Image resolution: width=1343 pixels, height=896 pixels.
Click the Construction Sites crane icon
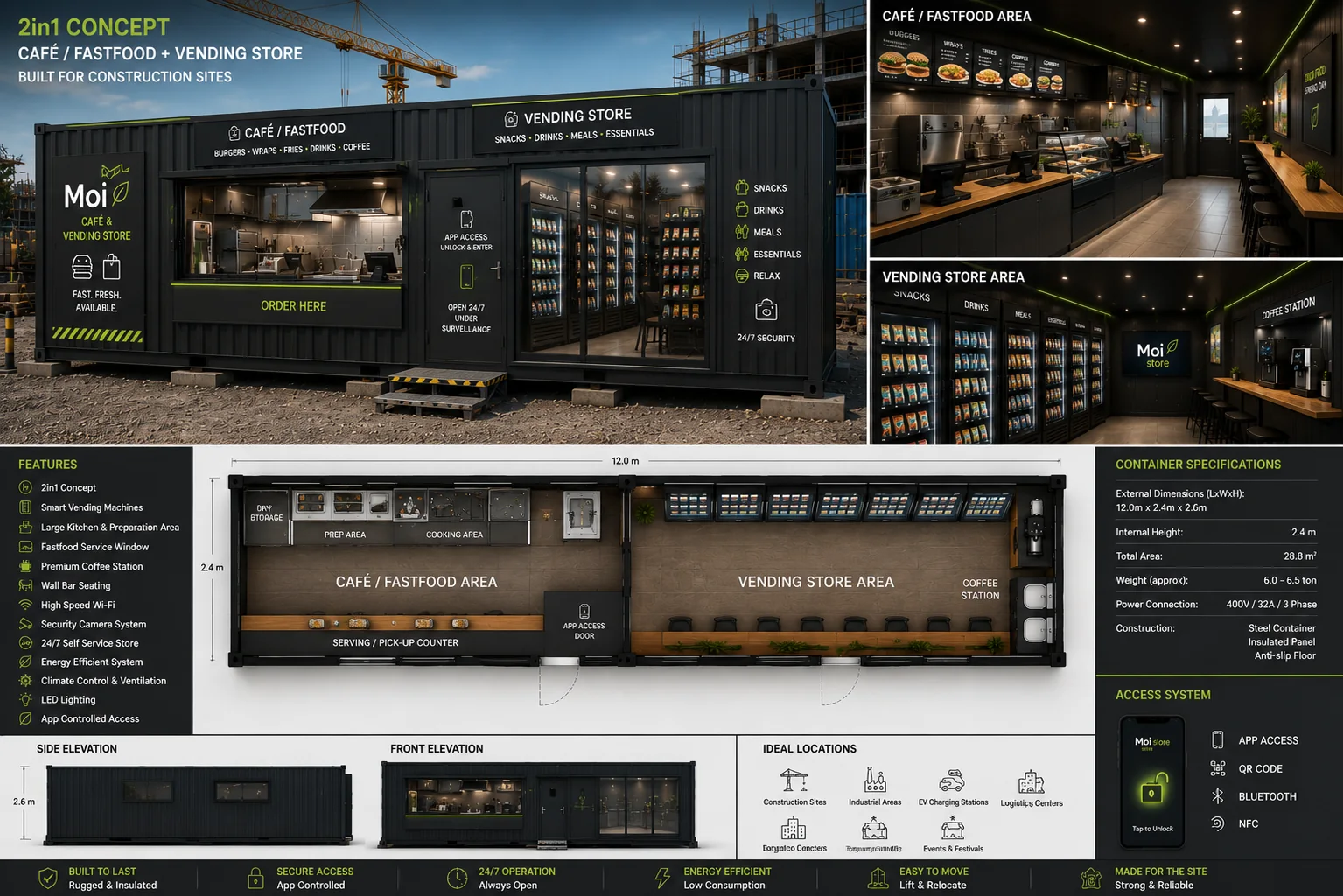tap(794, 780)
